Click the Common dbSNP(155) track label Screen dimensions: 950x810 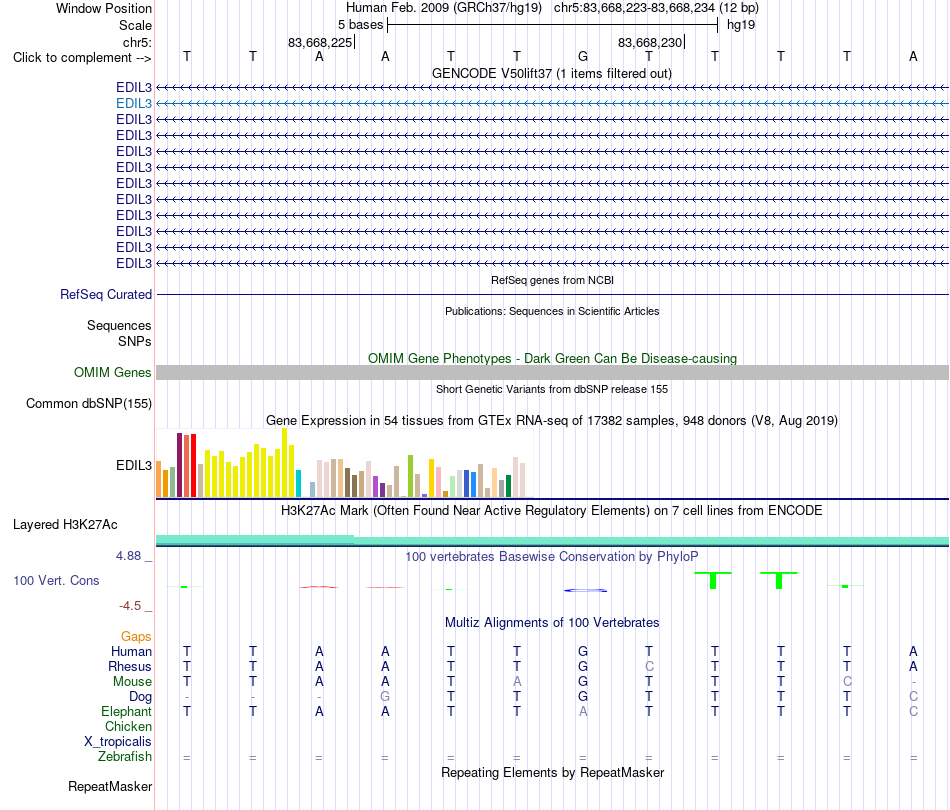click(x=89, y=403)
